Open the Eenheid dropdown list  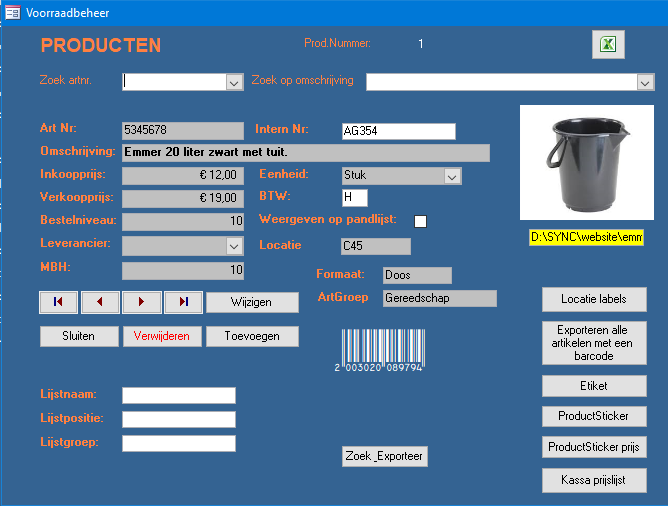click(452, 176)
